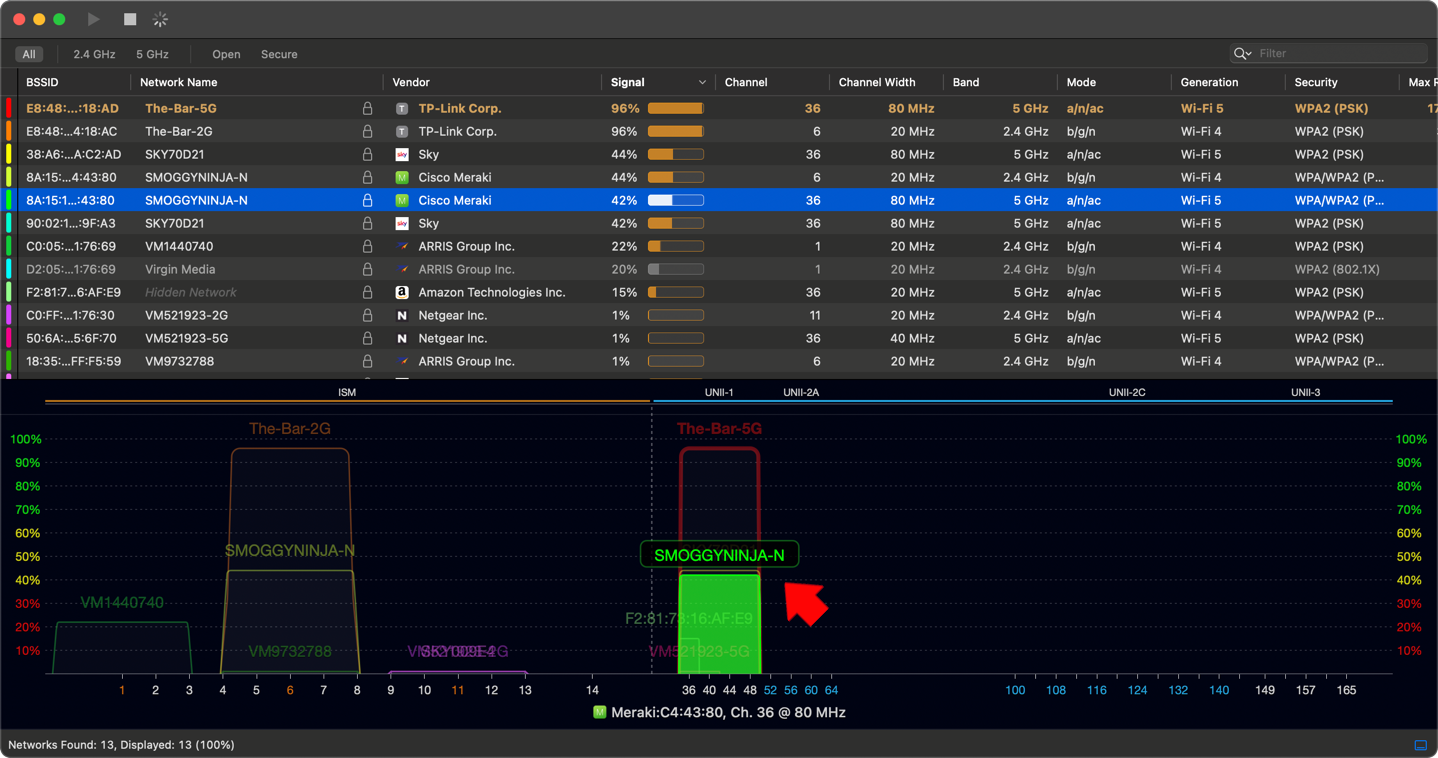Select the All filter tab

(29, 54)
